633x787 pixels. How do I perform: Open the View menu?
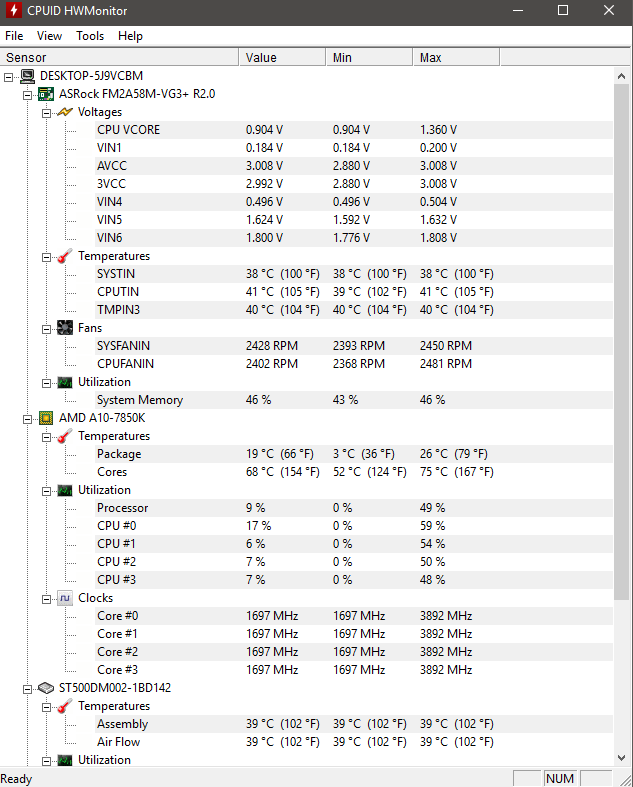[x=49, y=36]
